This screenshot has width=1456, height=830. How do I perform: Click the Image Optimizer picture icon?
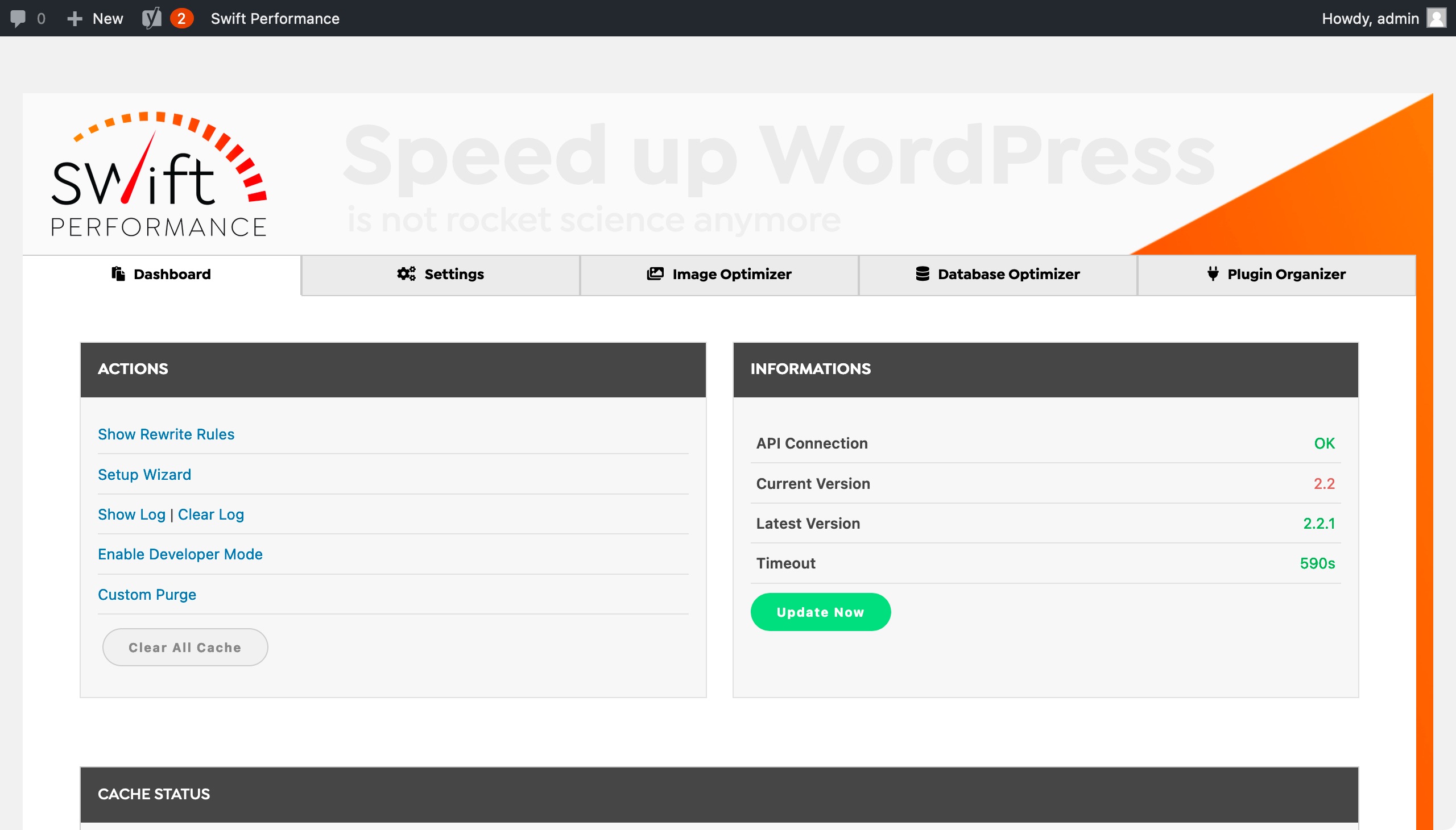[655, 274]
